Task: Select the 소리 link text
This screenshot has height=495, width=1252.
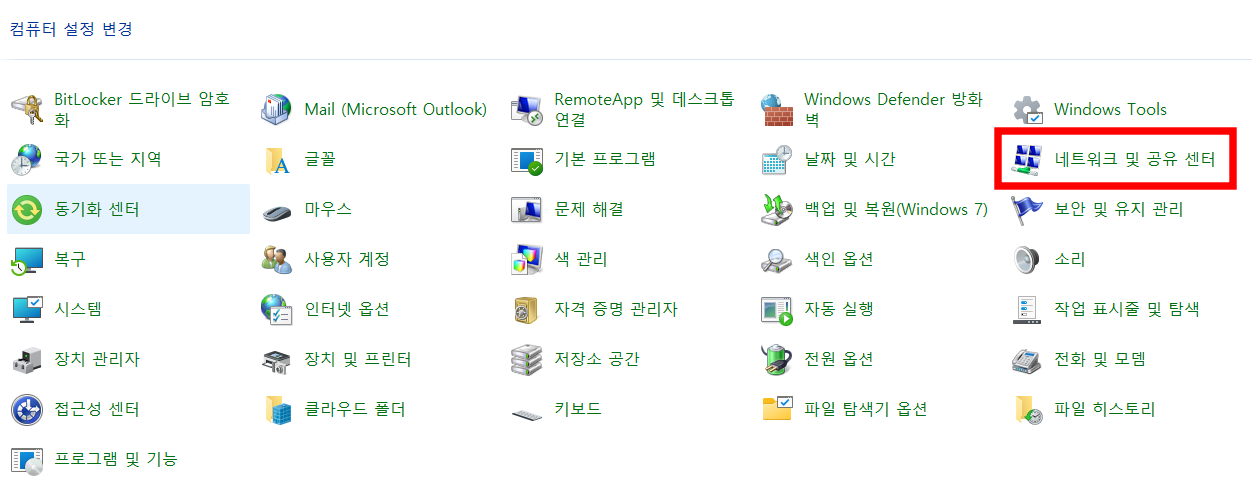Action: coord(1070,259)
